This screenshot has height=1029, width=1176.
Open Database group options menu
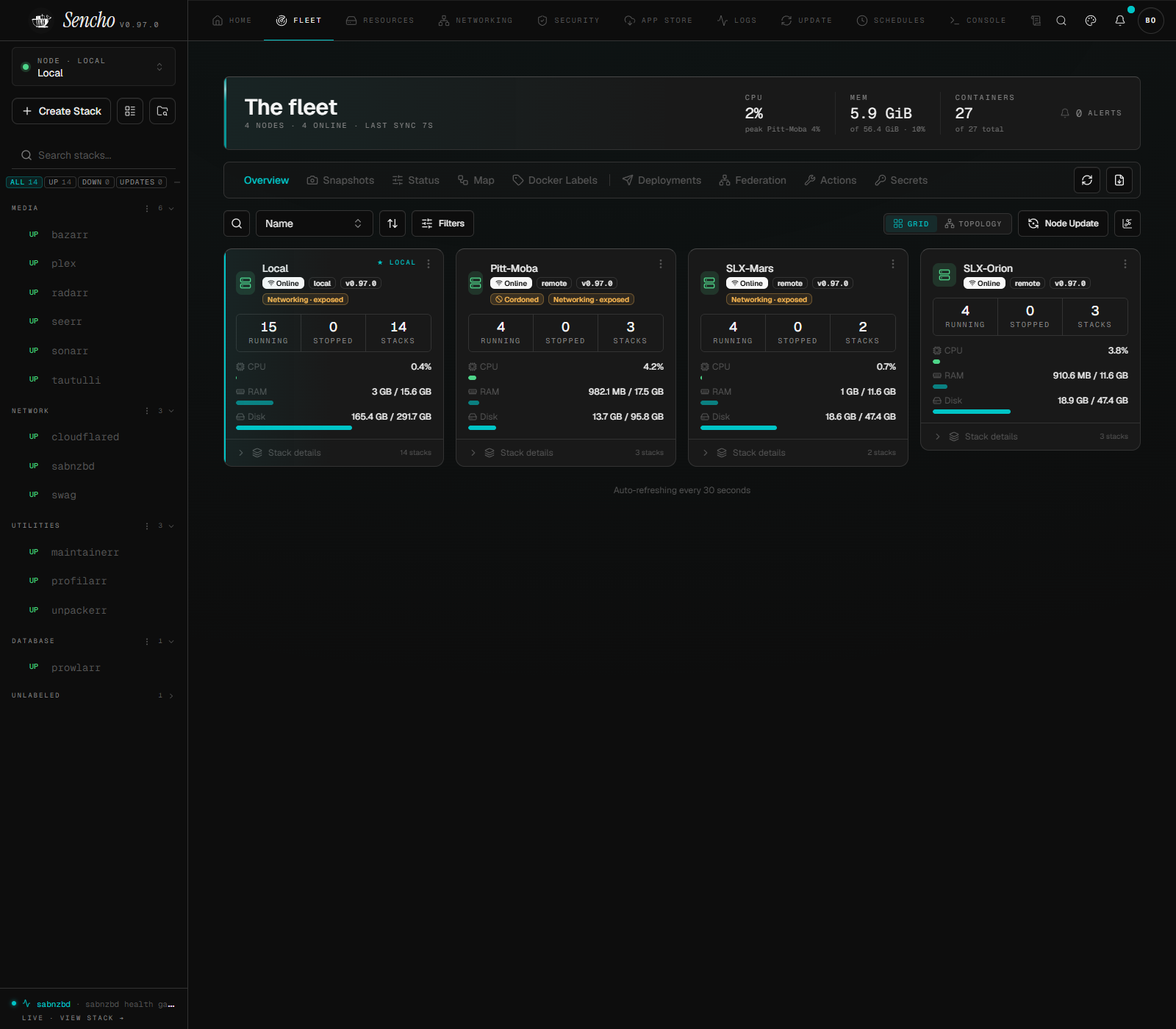pyautogui.click(x=147, y=642)
